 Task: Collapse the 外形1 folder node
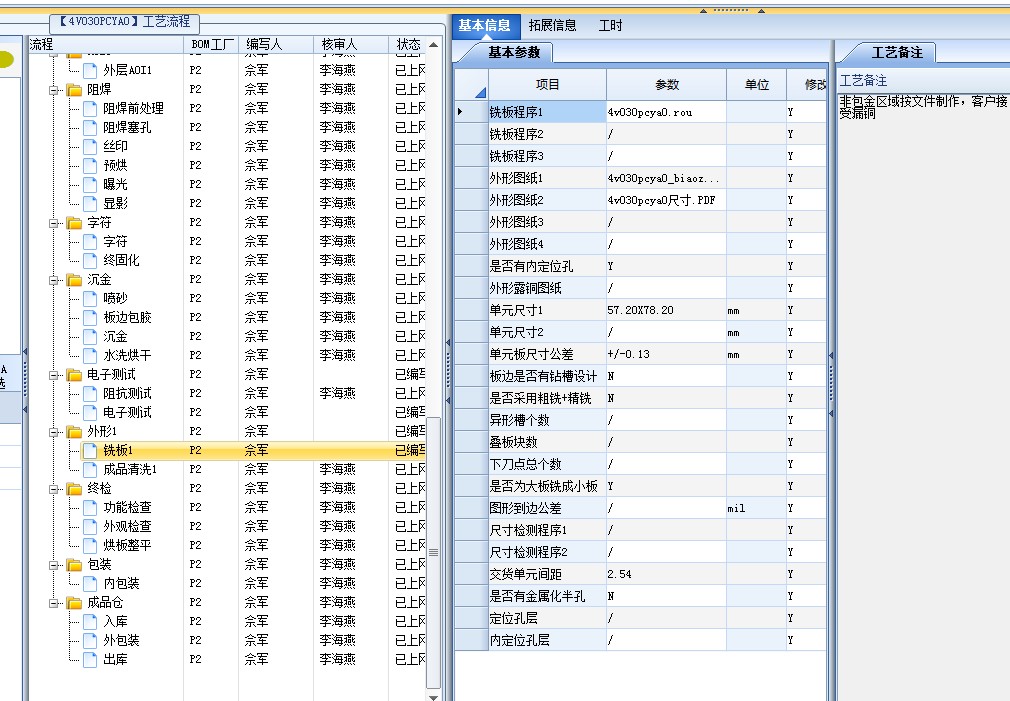click(54, 432)
